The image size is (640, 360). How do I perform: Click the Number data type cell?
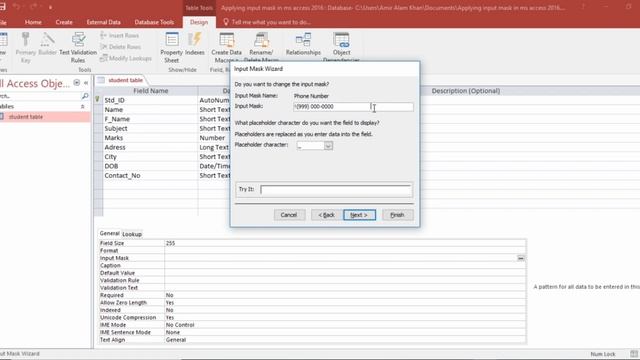(214, 138)
